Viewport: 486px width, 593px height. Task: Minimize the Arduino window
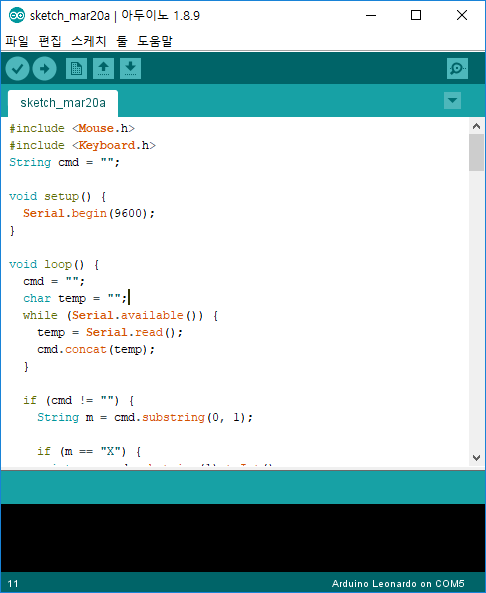click(371, 15)
